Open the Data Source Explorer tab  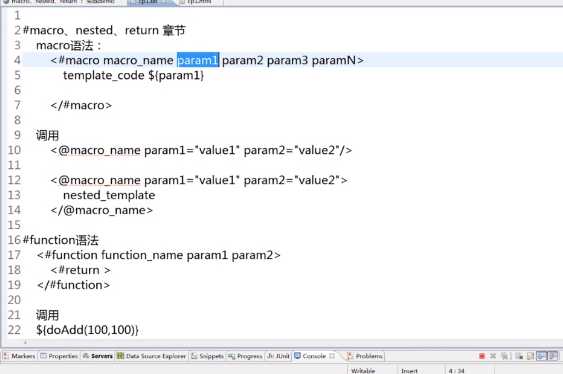pyautogui.click(x=152, y=356)
